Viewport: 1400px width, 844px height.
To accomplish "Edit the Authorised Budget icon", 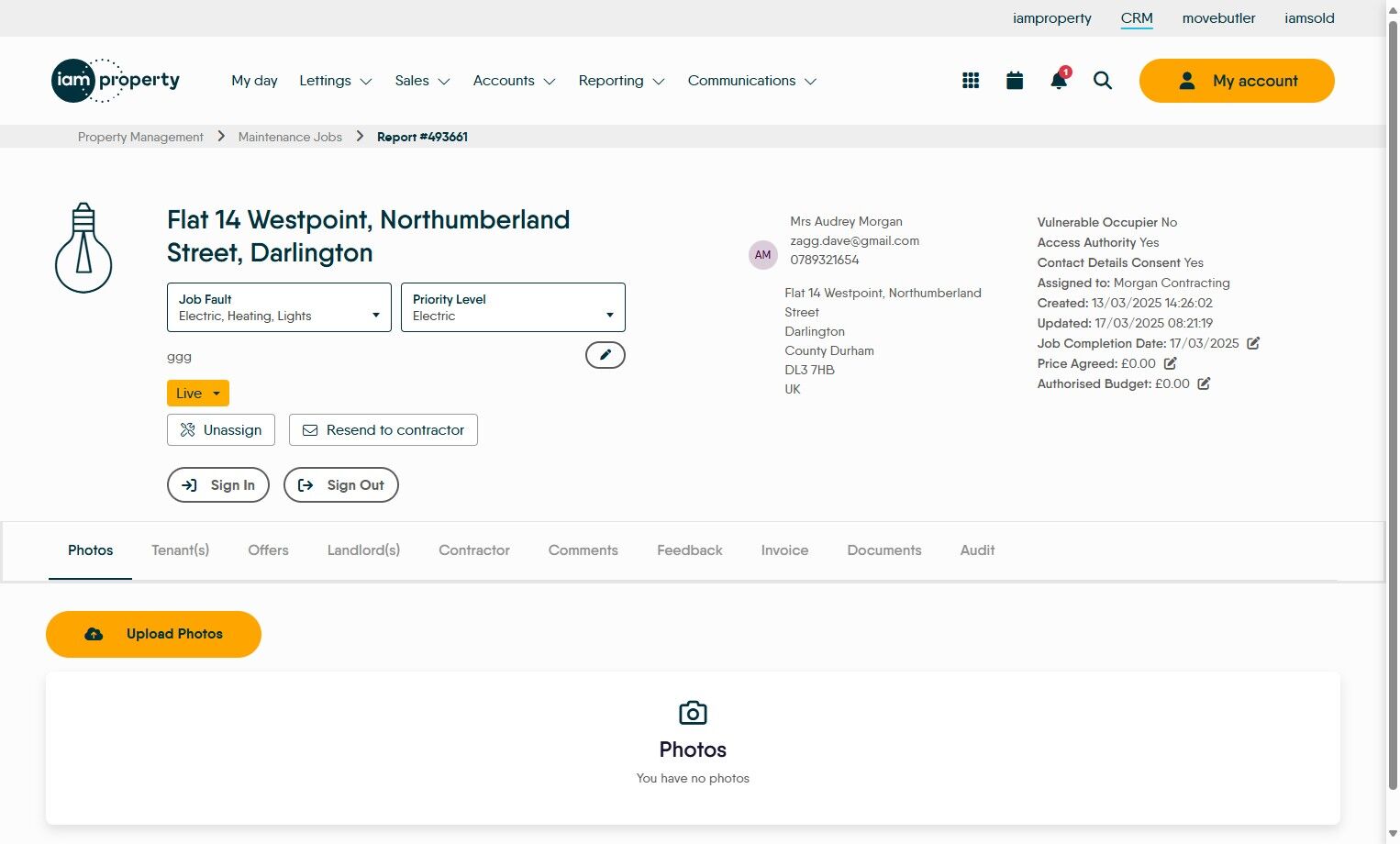I will click(1204, 383).
